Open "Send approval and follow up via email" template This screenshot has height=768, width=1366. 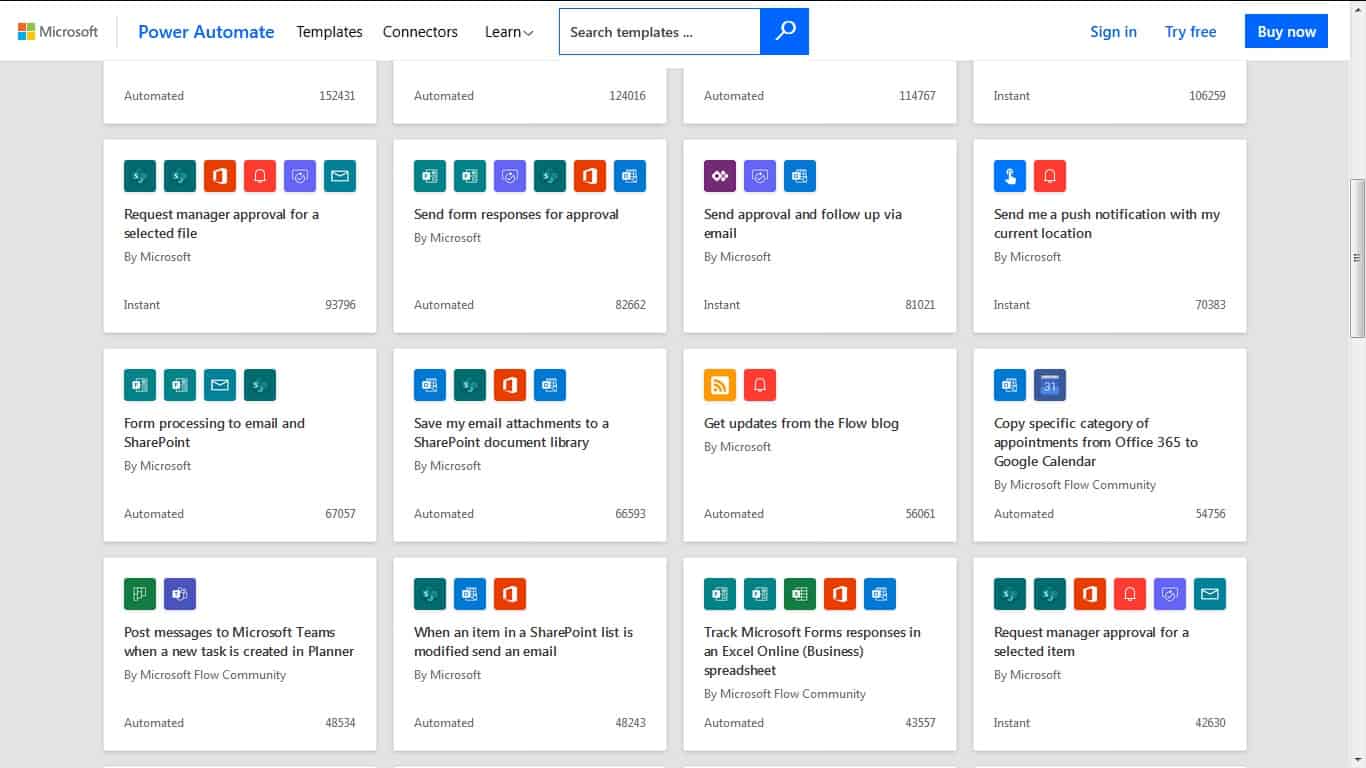point(803,224)
